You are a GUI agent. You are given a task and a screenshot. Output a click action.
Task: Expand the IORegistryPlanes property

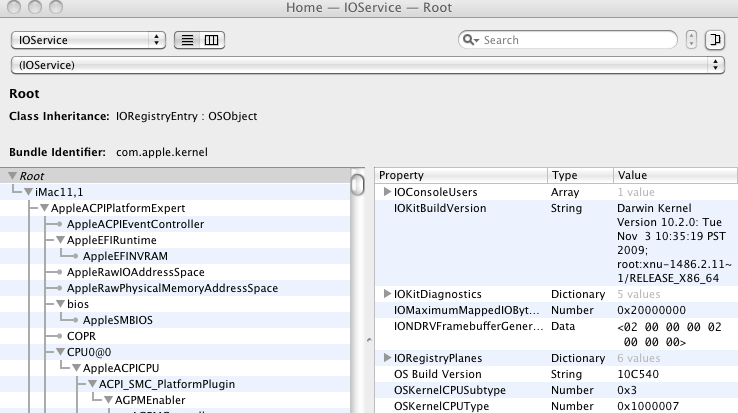[387, 358]
